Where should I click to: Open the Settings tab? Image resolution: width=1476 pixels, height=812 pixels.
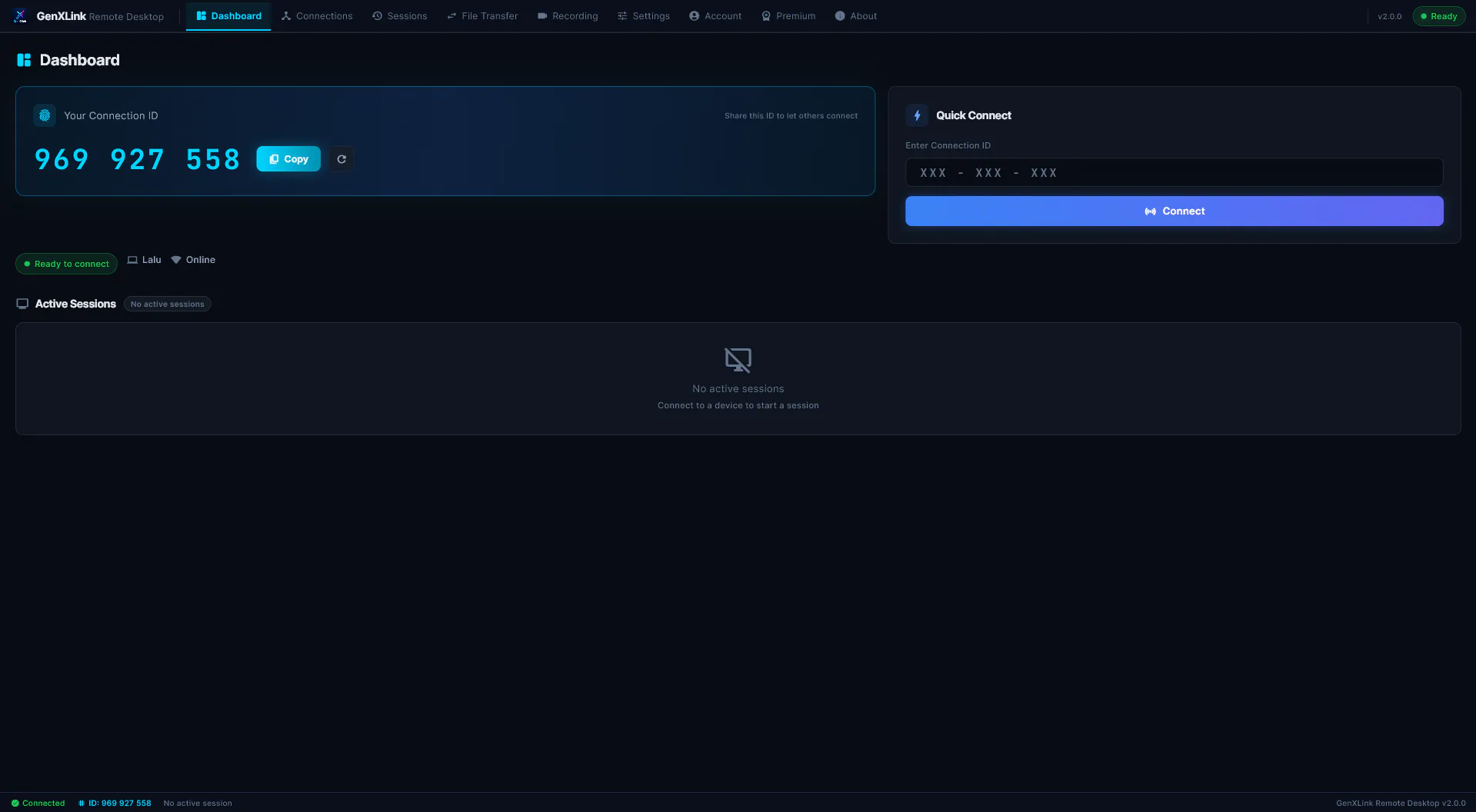644,16
